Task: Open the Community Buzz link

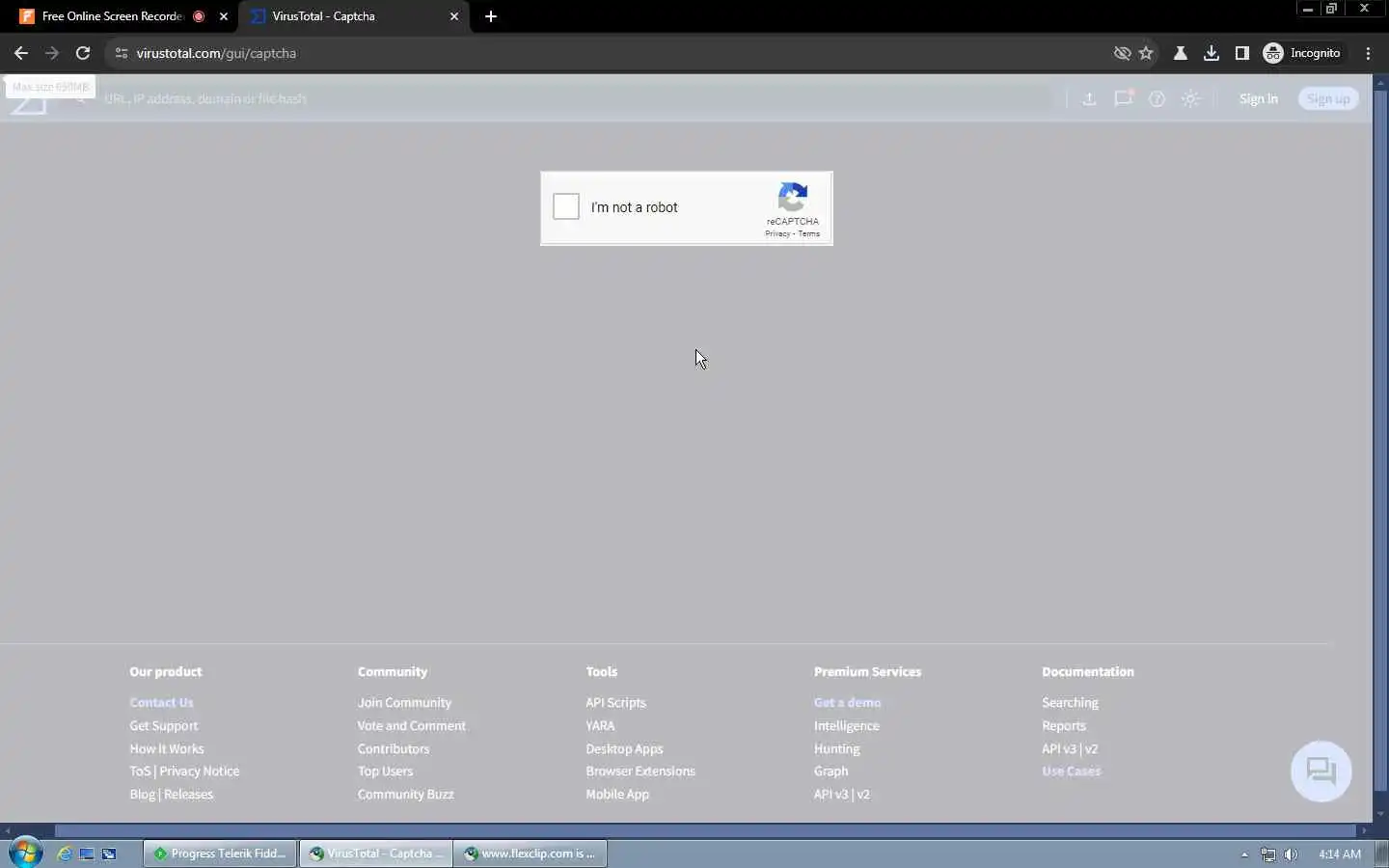Action: click(x=405, y=795)
